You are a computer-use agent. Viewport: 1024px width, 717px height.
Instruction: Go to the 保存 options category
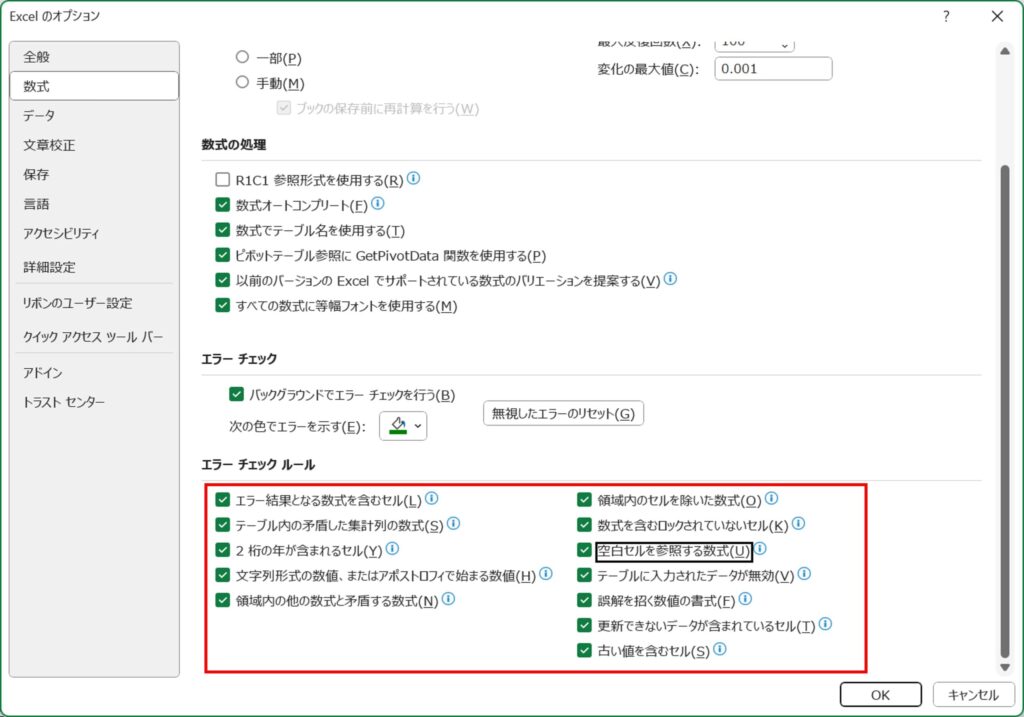[x=94, y=174]
